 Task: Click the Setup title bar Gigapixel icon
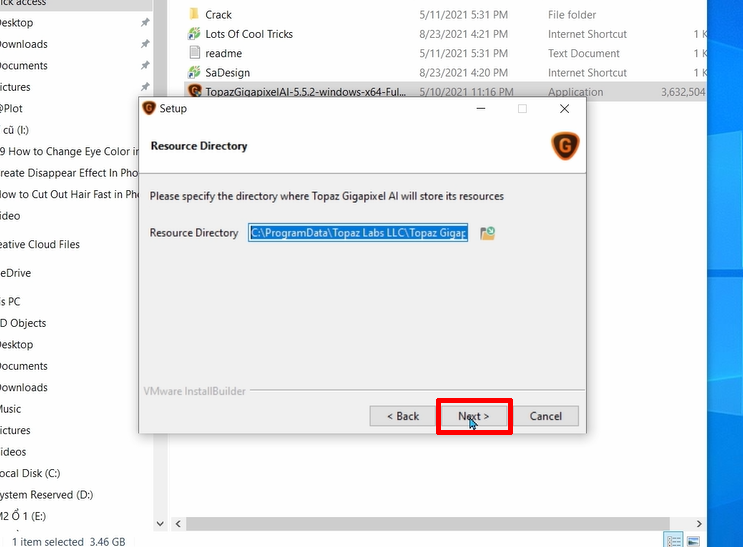pyautogui.click(x=149, y=109)
